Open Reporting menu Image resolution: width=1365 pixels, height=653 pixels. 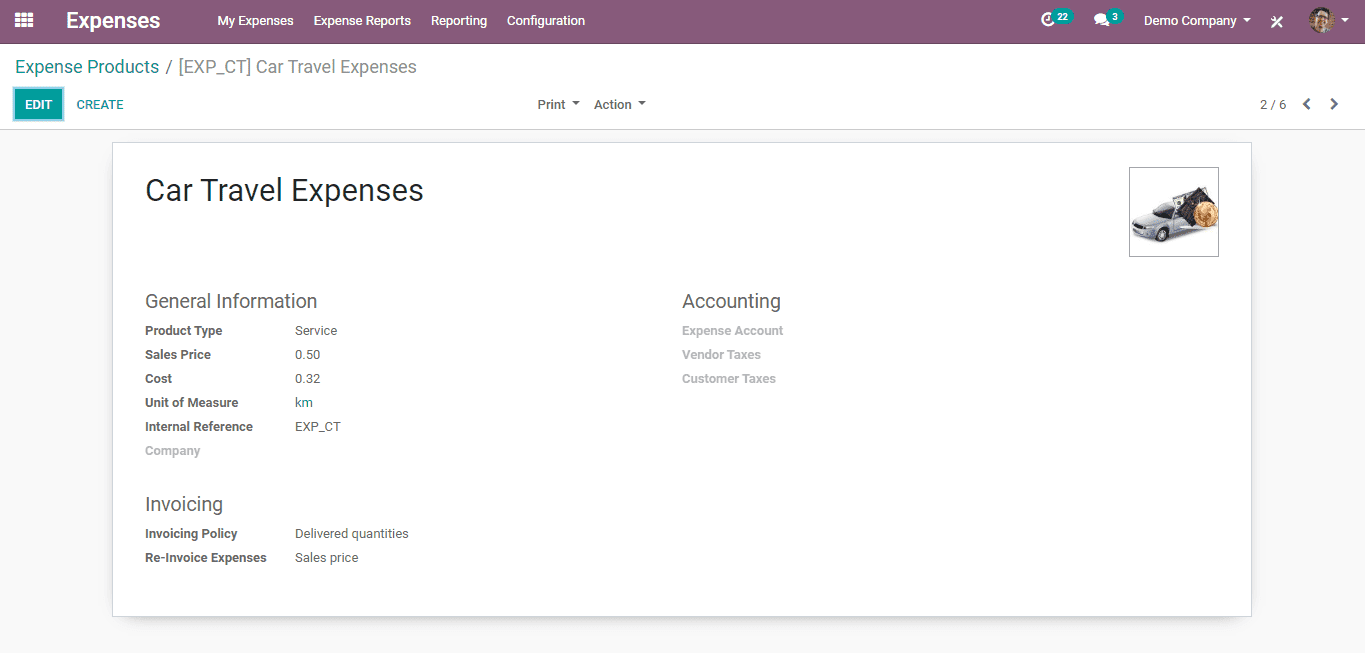pyautogui.click(x=459, y=20)
